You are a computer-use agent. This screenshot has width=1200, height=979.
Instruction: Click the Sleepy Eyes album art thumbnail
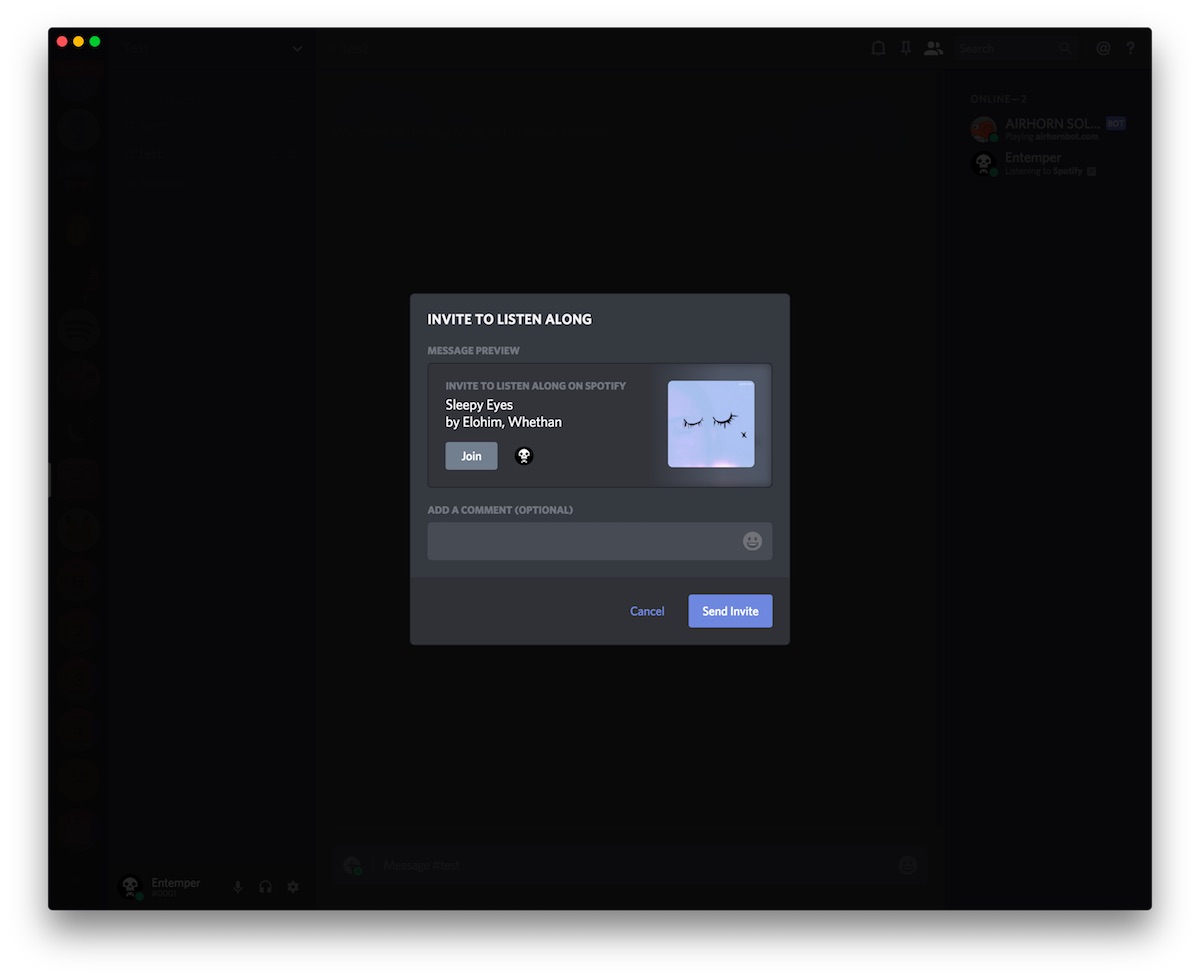click(x=711, y=424)
